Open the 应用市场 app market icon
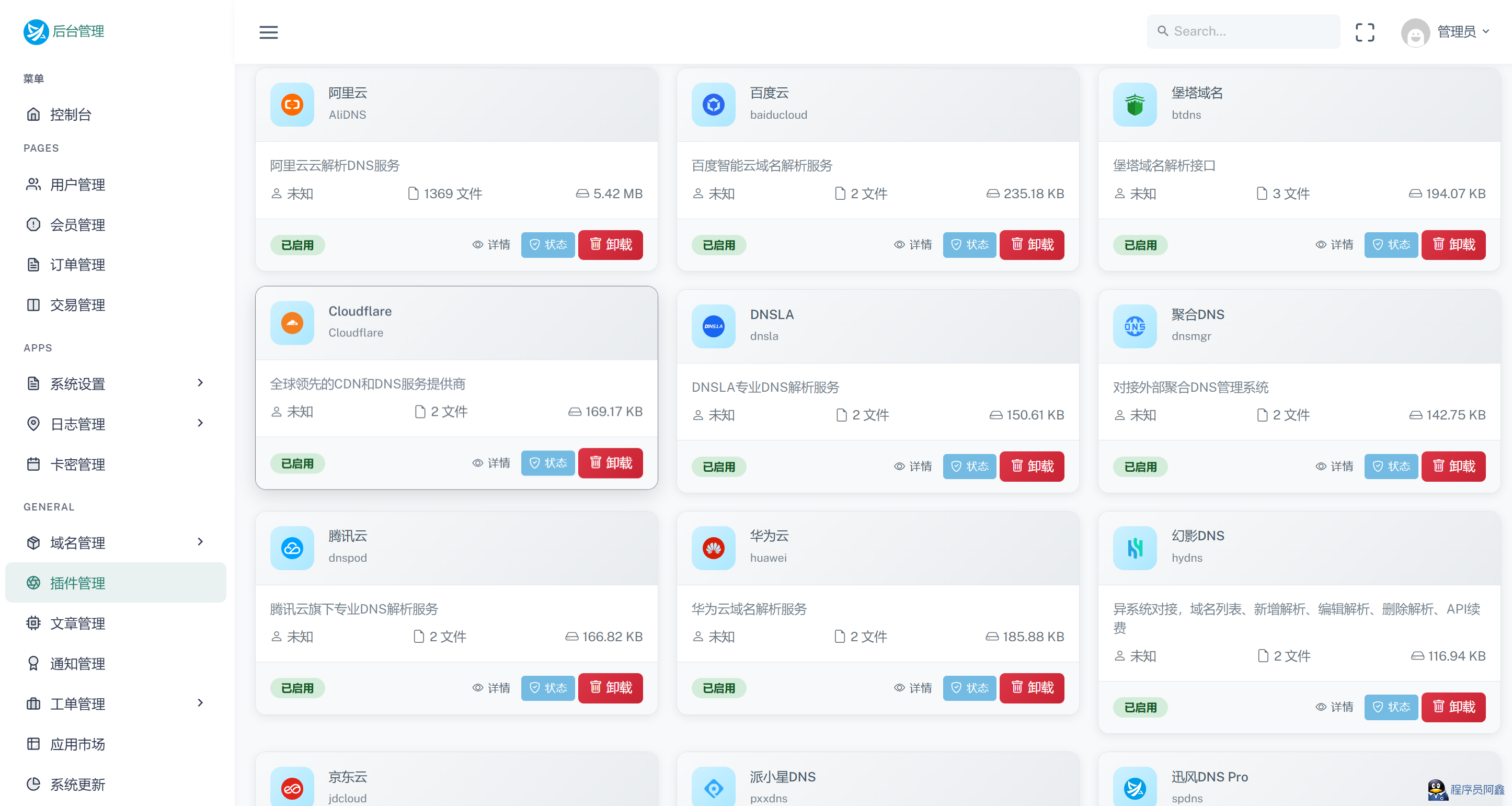 33,744
